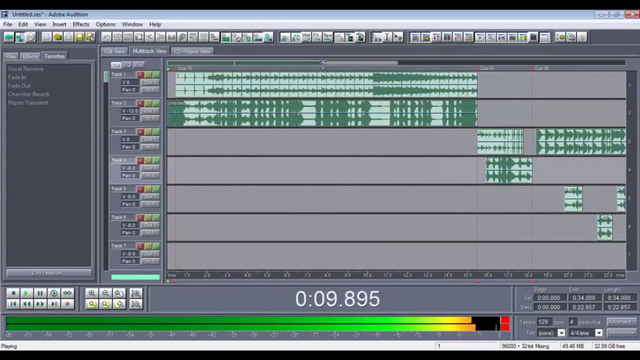Open the Effects menu

point(81,24)
